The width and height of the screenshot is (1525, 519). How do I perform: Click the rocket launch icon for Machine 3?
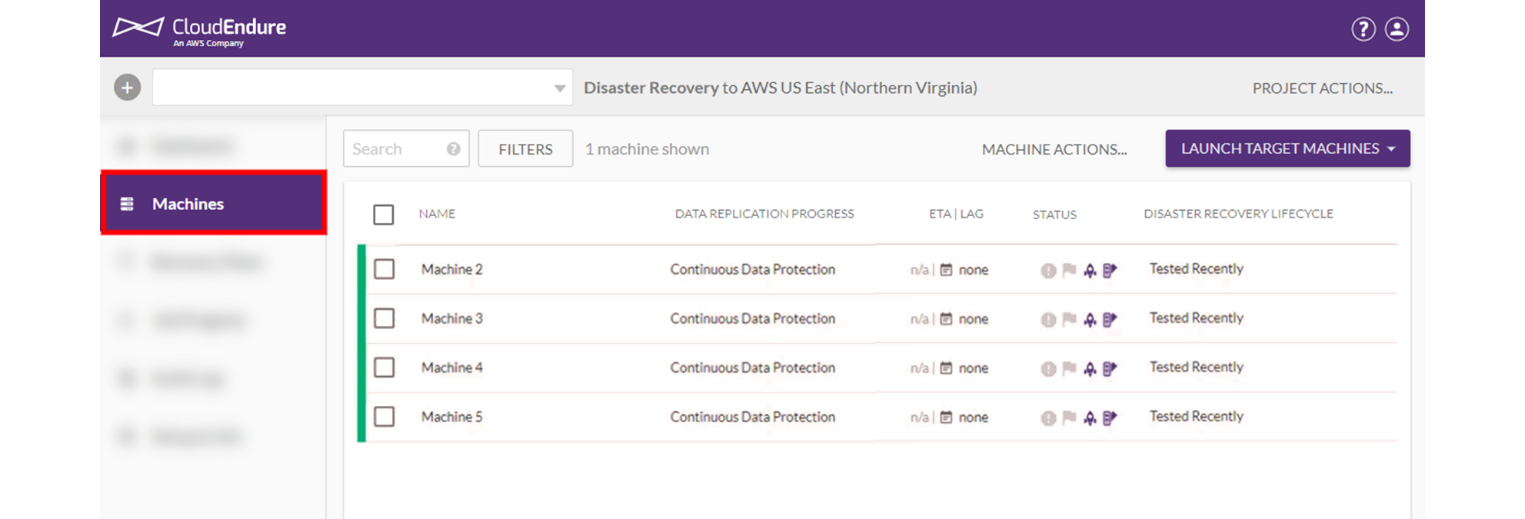(1090, 320)
